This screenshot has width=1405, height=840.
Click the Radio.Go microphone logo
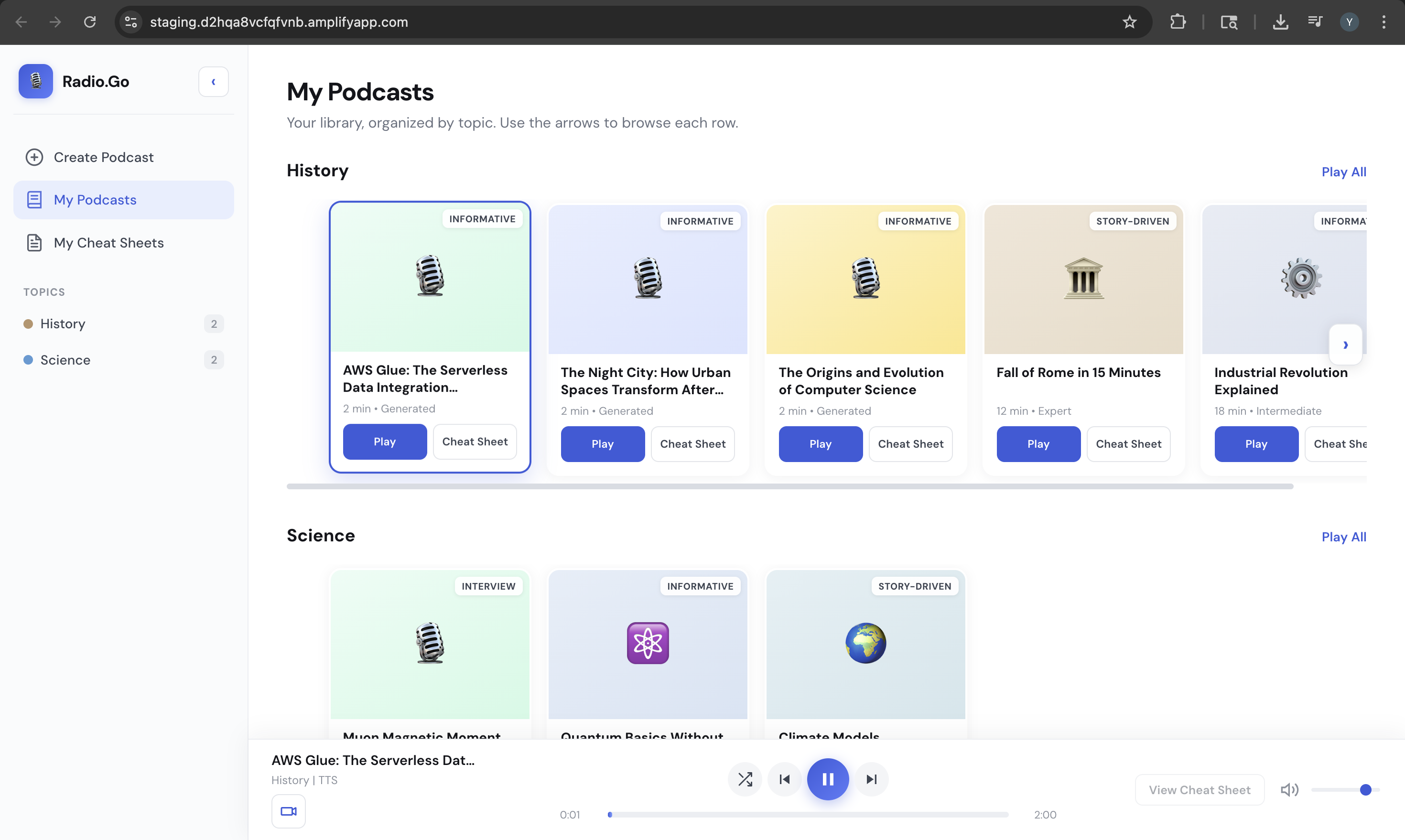(x=36, y=82)
